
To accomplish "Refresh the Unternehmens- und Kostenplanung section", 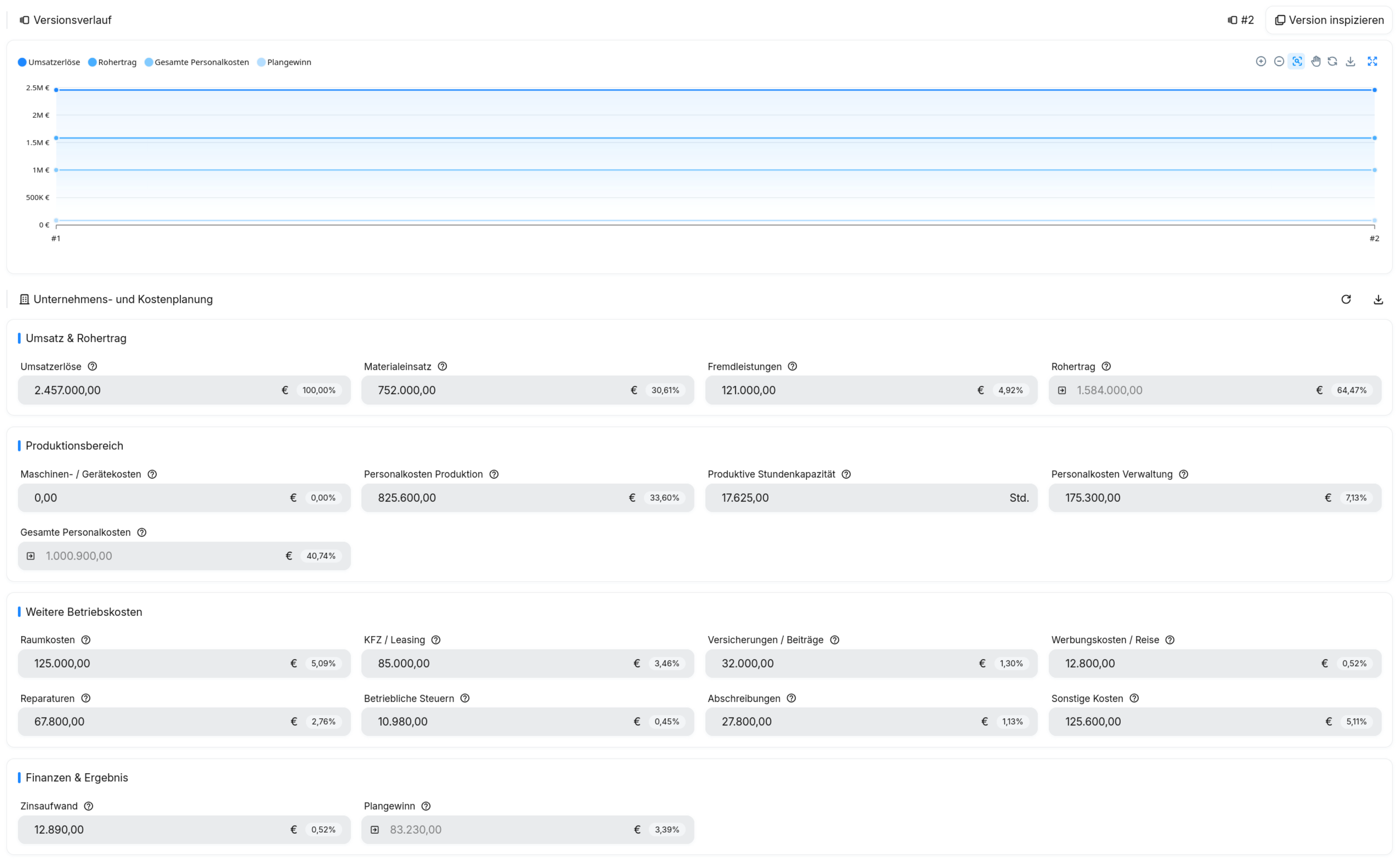I will (1346, 299).
